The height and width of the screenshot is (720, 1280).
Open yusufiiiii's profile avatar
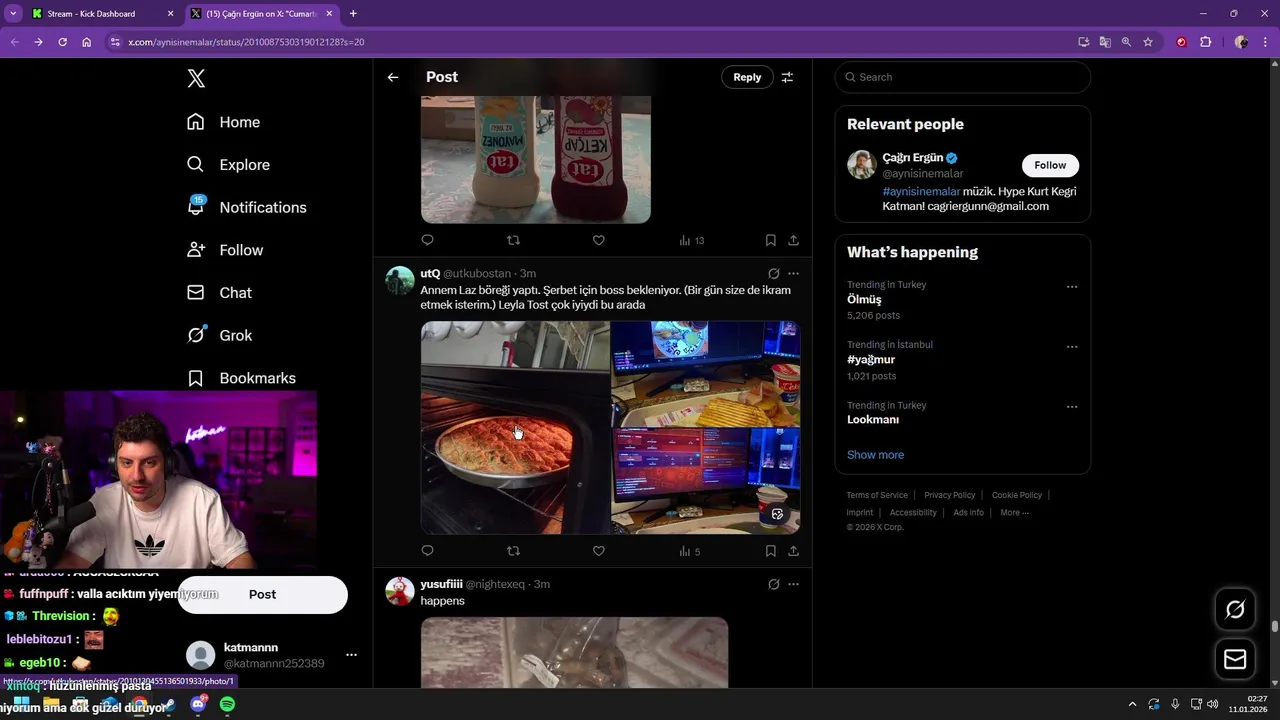400,591
